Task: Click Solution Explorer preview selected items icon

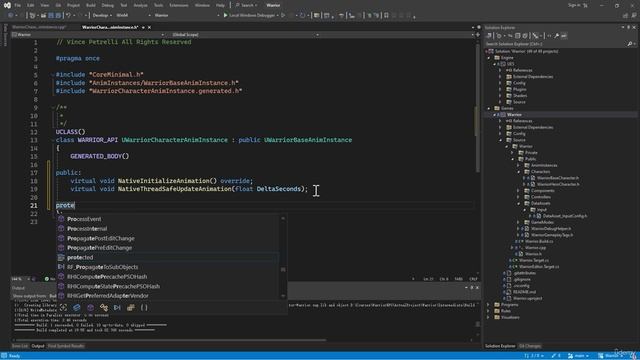Action: 564,36
